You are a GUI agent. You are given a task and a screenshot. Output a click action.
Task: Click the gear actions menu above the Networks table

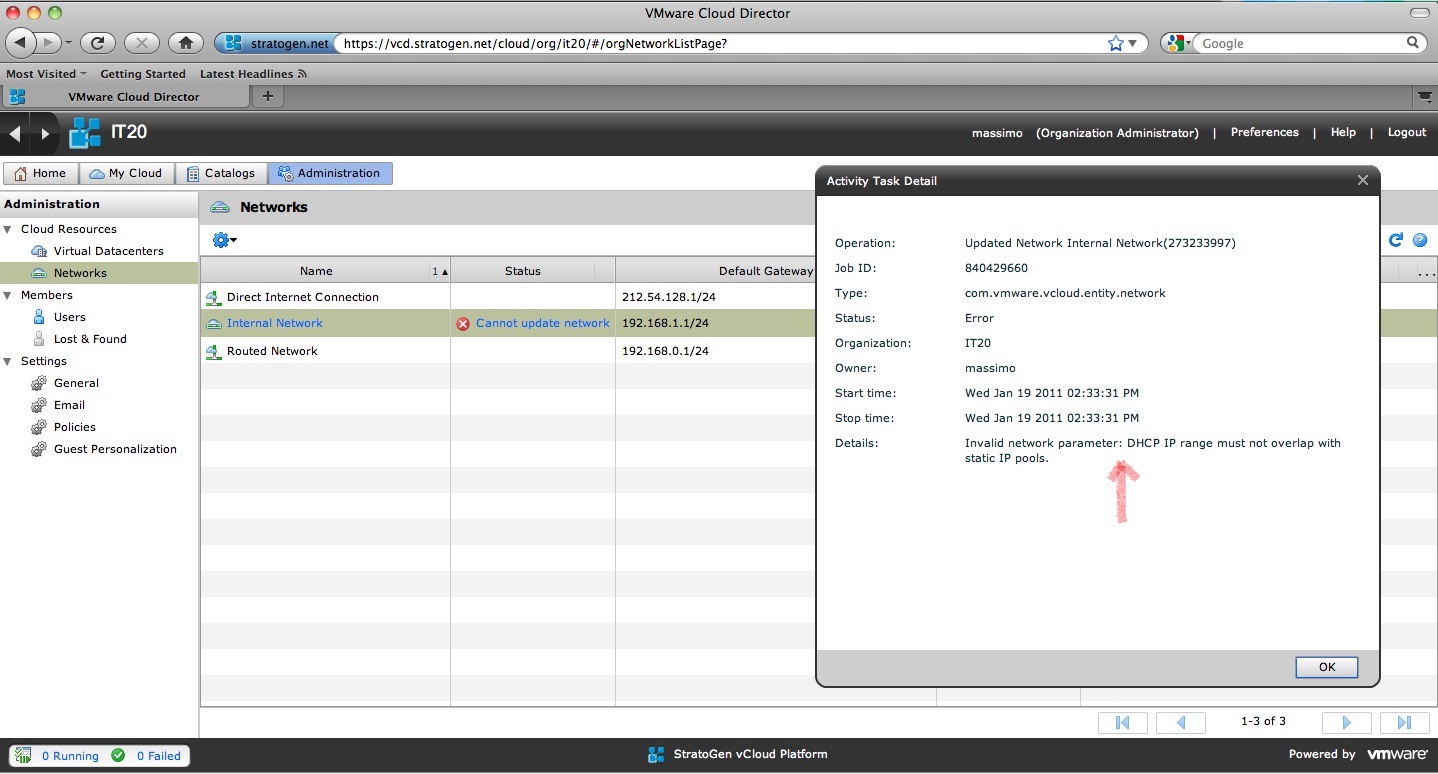point(224,240)
